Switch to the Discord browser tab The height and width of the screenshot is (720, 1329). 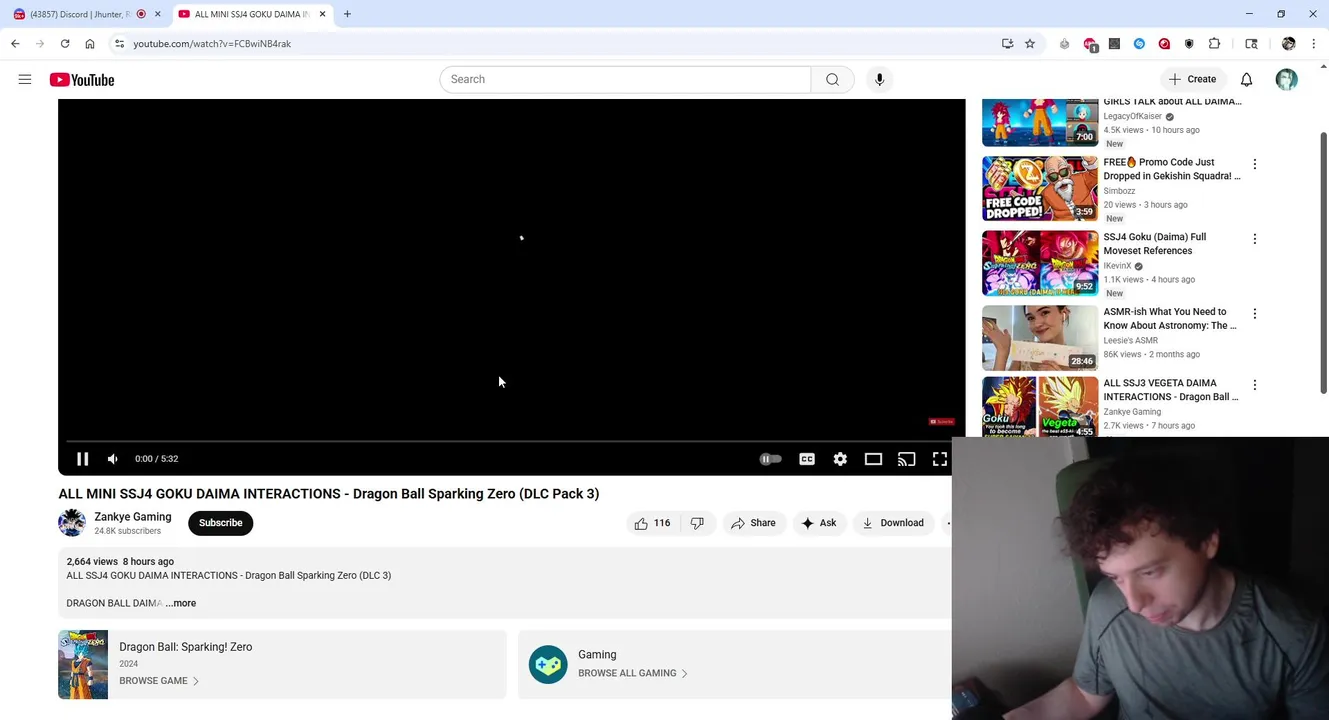tap(83, 14)
